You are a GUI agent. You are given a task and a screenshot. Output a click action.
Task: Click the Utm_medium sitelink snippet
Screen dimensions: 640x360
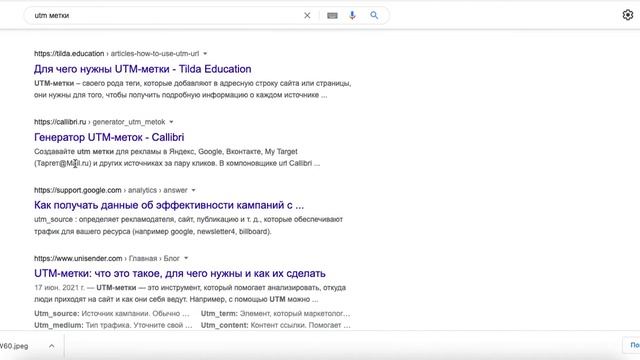point(113,325)
